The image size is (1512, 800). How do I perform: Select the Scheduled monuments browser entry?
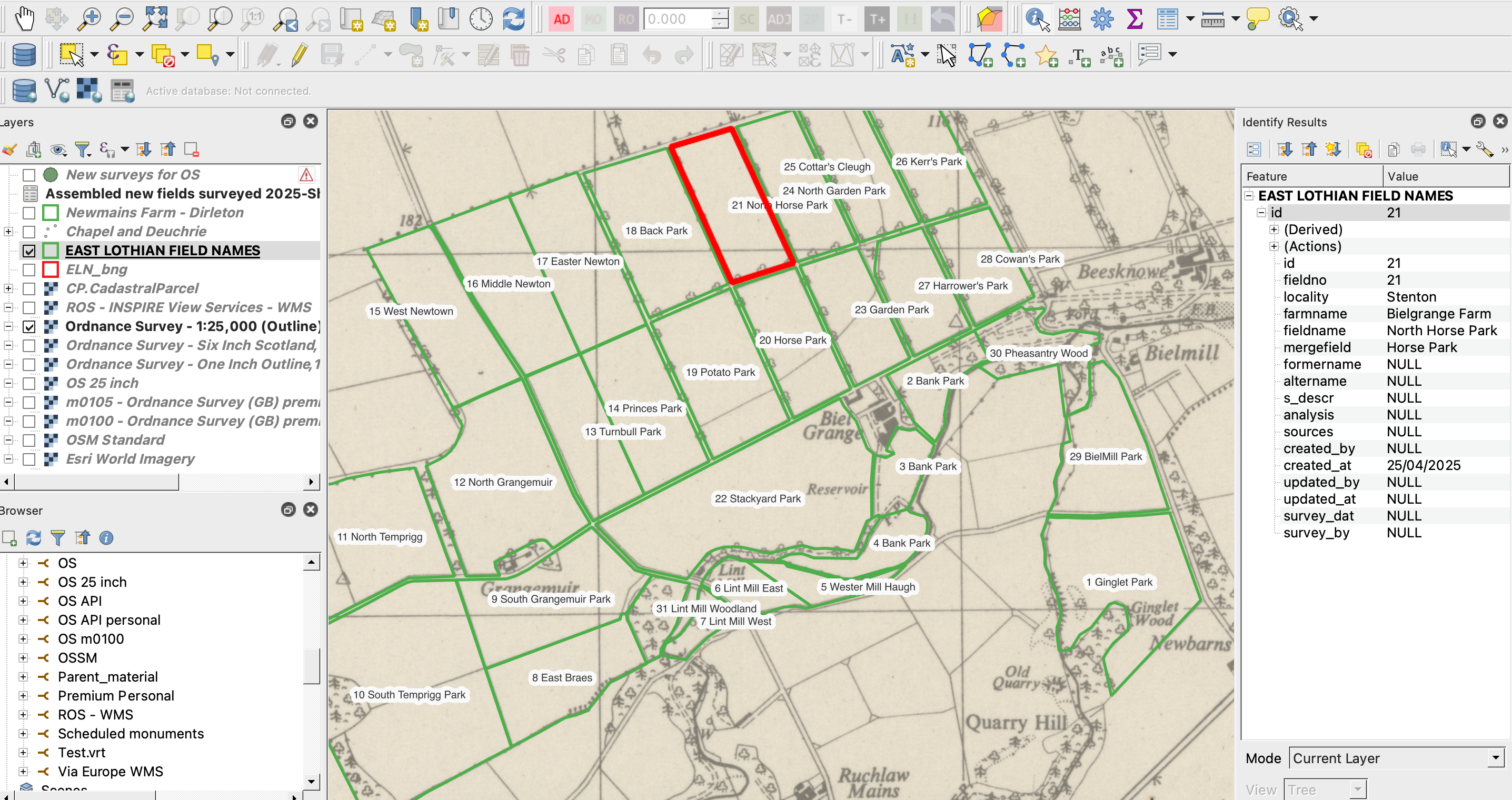point(131,734)
